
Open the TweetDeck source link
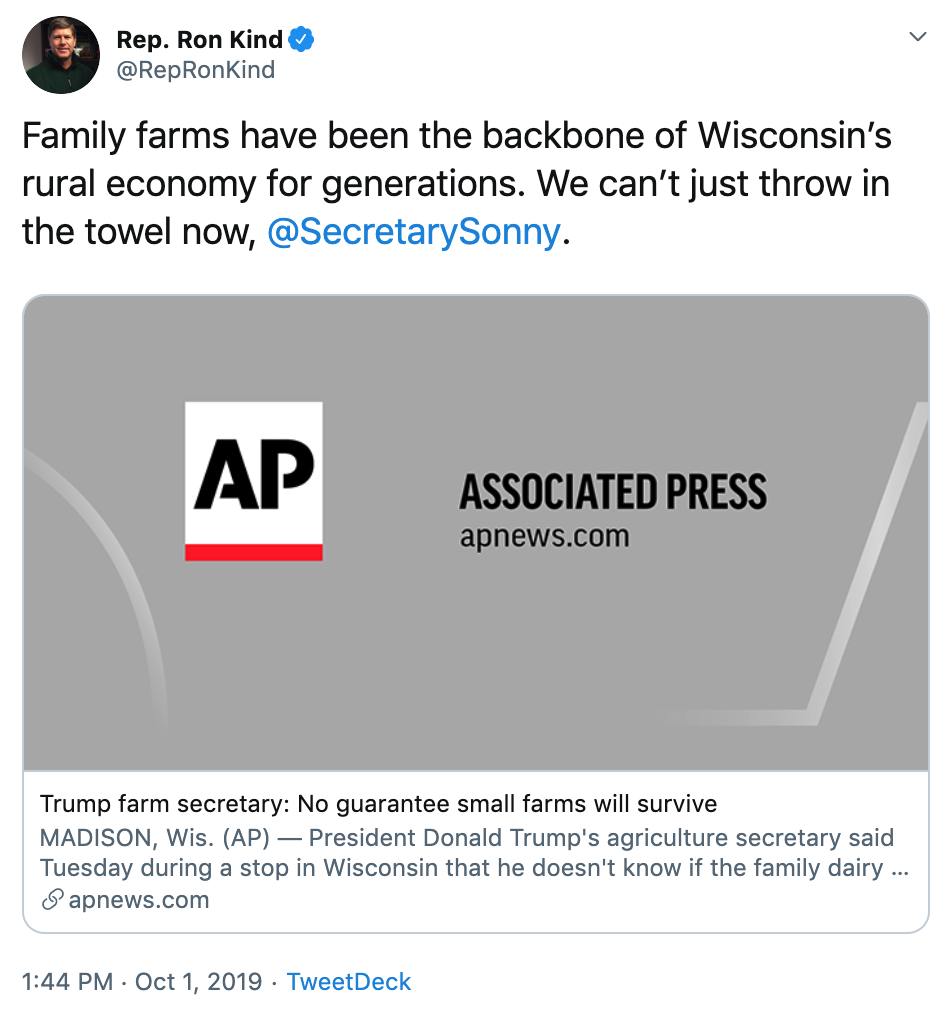349,982
